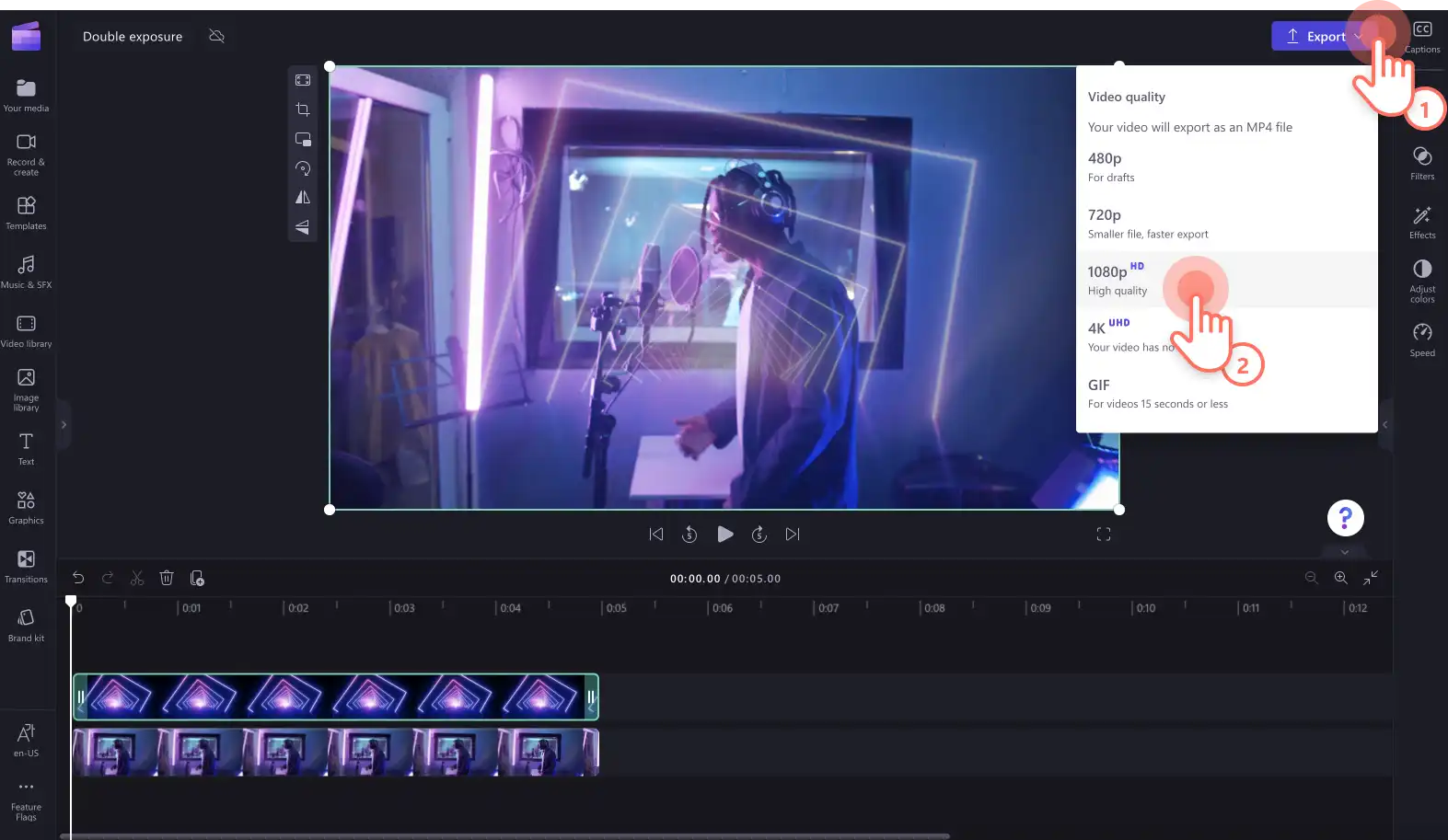Choose the 720p export option
This screenshot has width=1448, height=840.
pos(1227,224)
